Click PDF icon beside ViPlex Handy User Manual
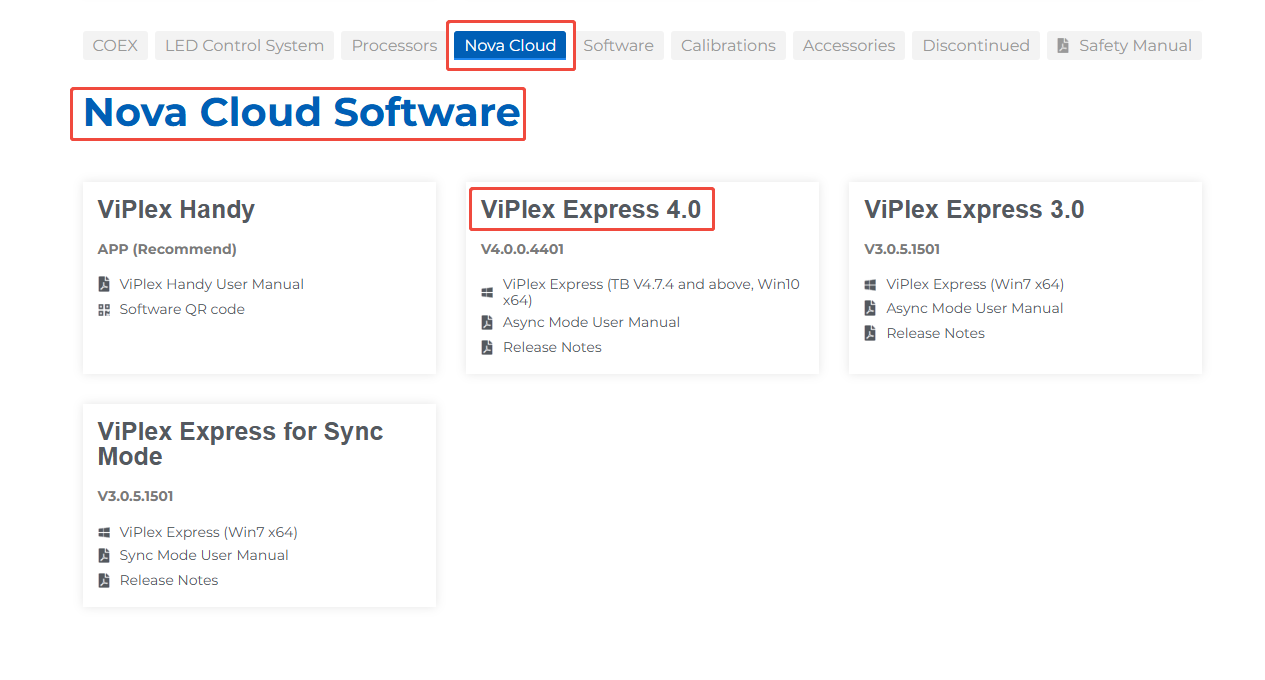The height and width of the screenshot is (680, 1265). coord(104,284)
